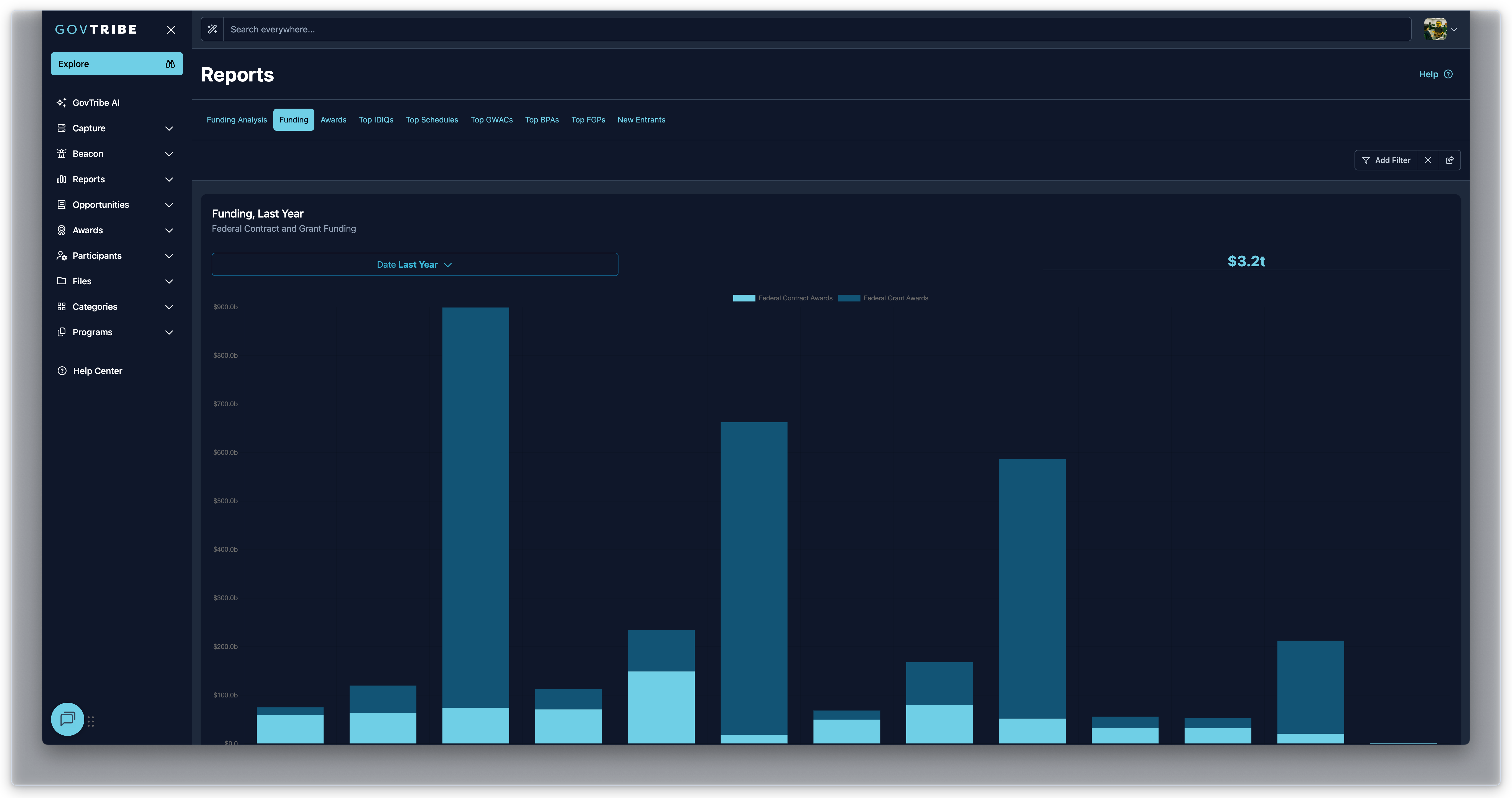The image size is (1512, 798).
Task: Open the New Entrants tab
Action: click(x=642, y=120)
